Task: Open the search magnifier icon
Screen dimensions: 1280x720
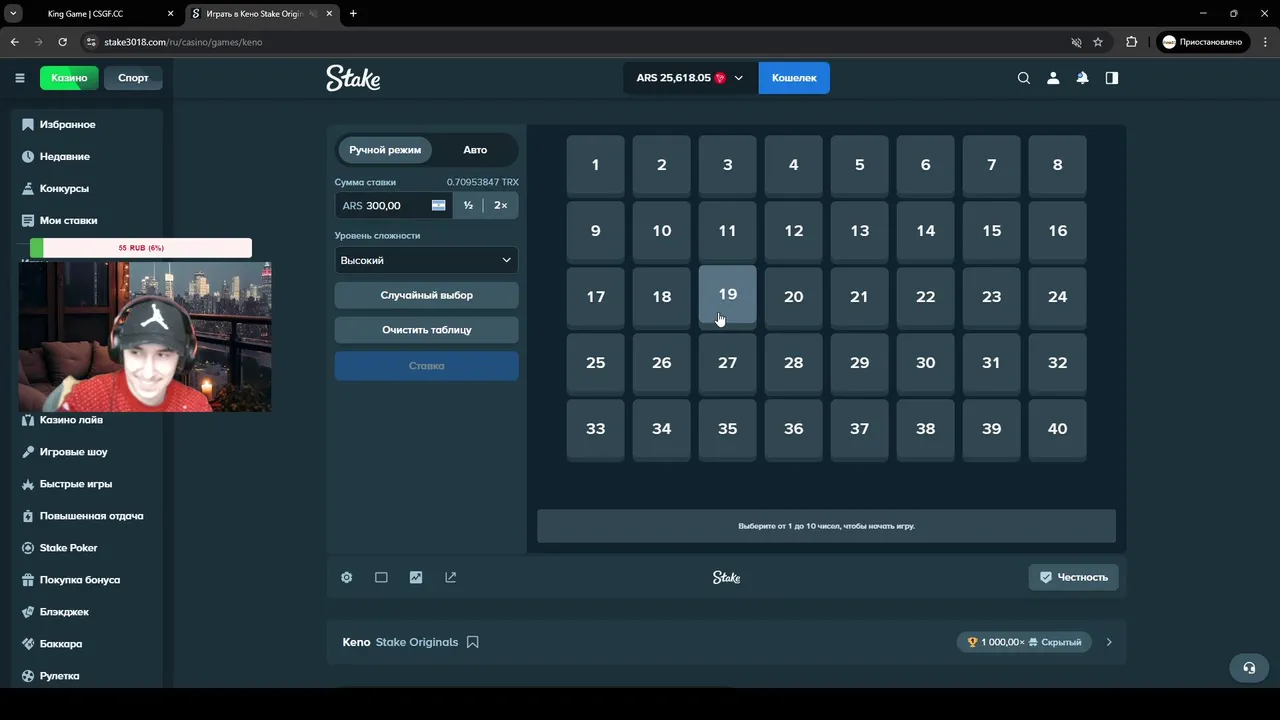Action: [1023, 78]
